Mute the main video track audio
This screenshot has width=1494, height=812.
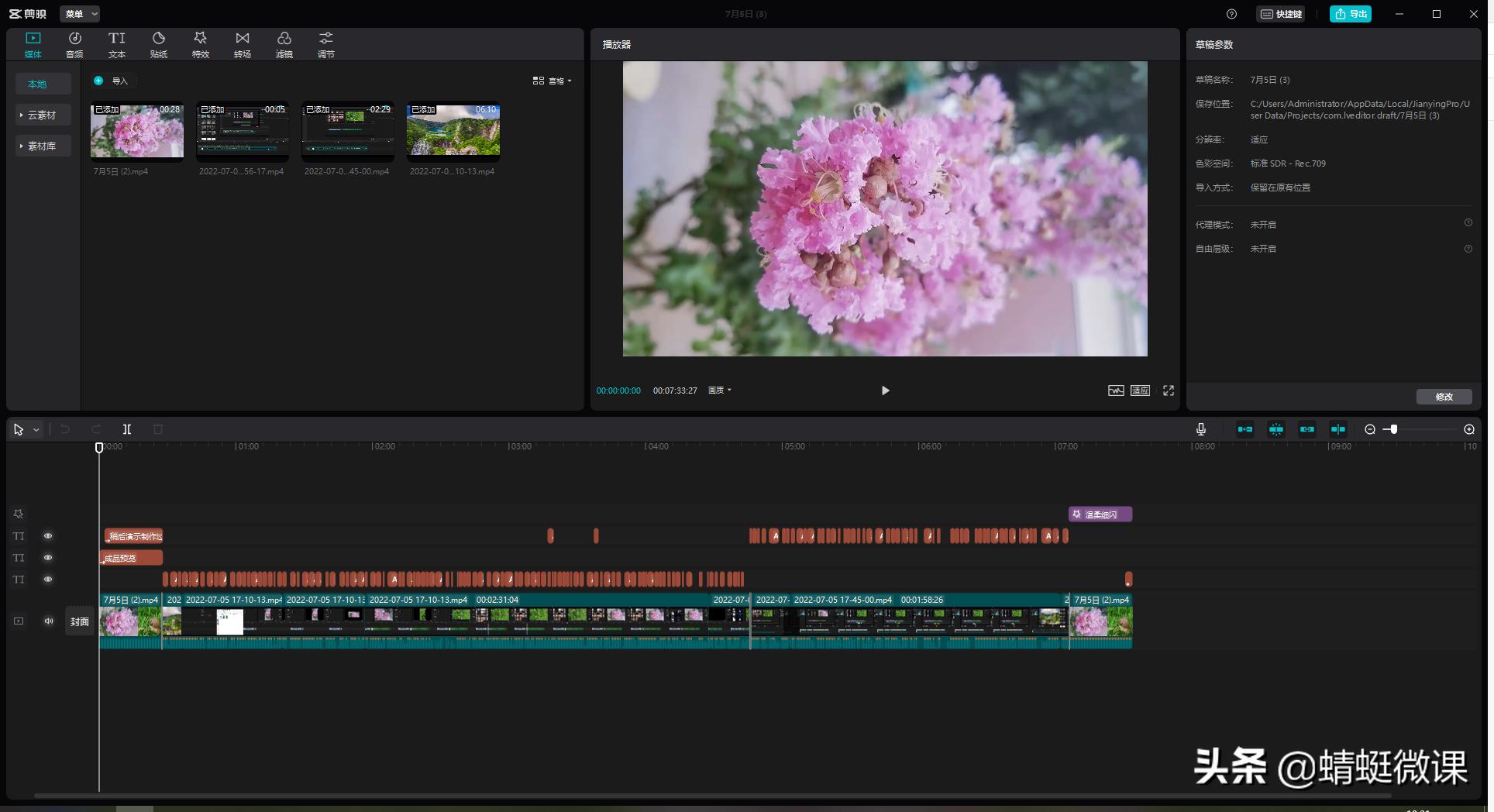tap(49, 621)
